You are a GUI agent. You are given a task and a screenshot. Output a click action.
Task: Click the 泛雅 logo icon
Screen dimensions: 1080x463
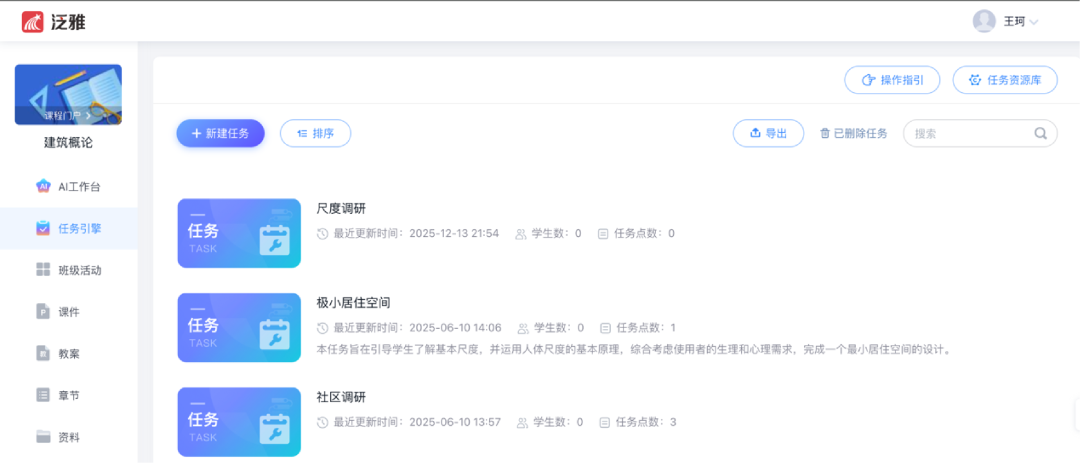click(x=33, y=22)
